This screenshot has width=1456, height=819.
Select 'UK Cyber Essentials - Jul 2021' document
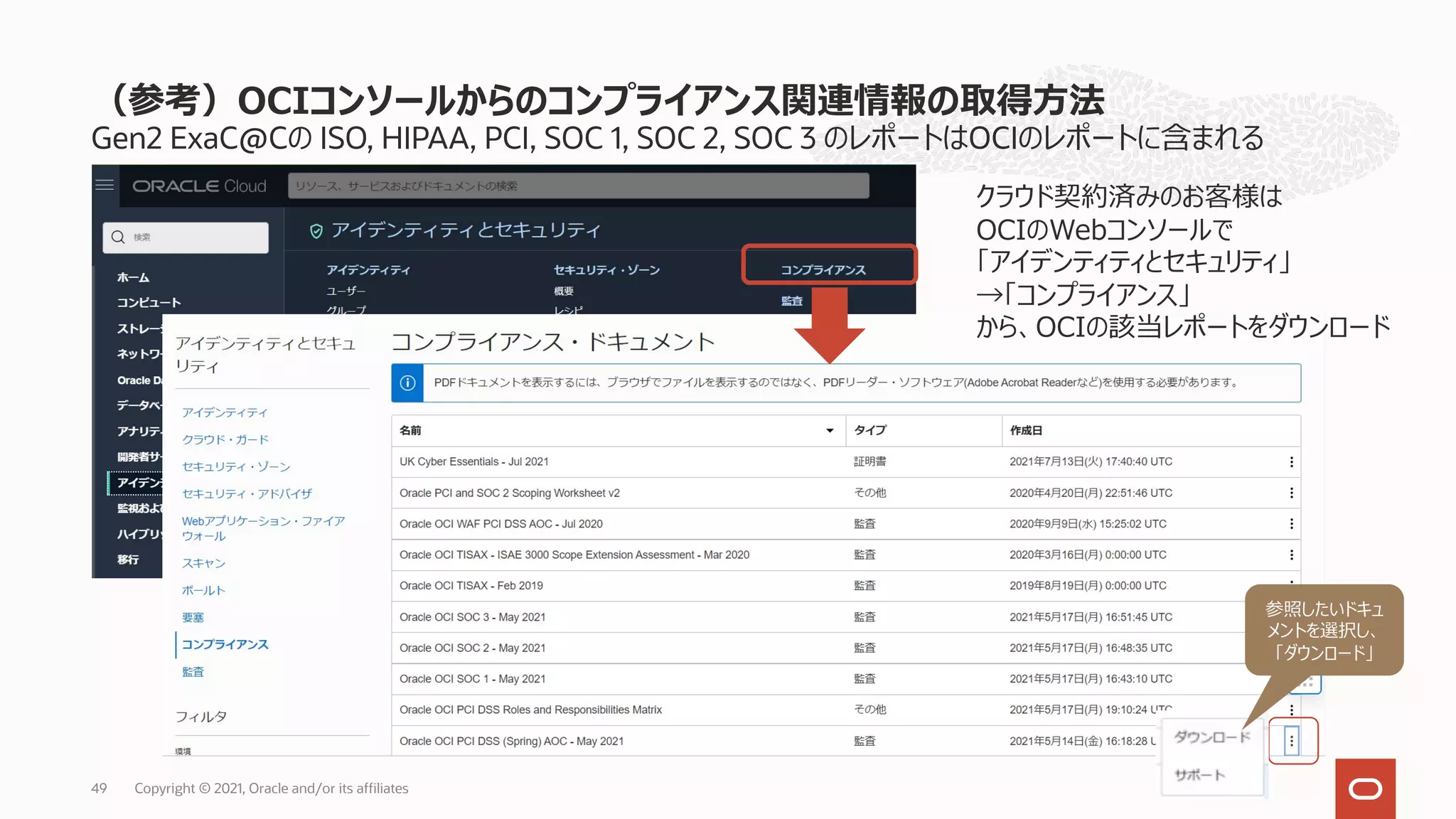click(x=474, y=461)
